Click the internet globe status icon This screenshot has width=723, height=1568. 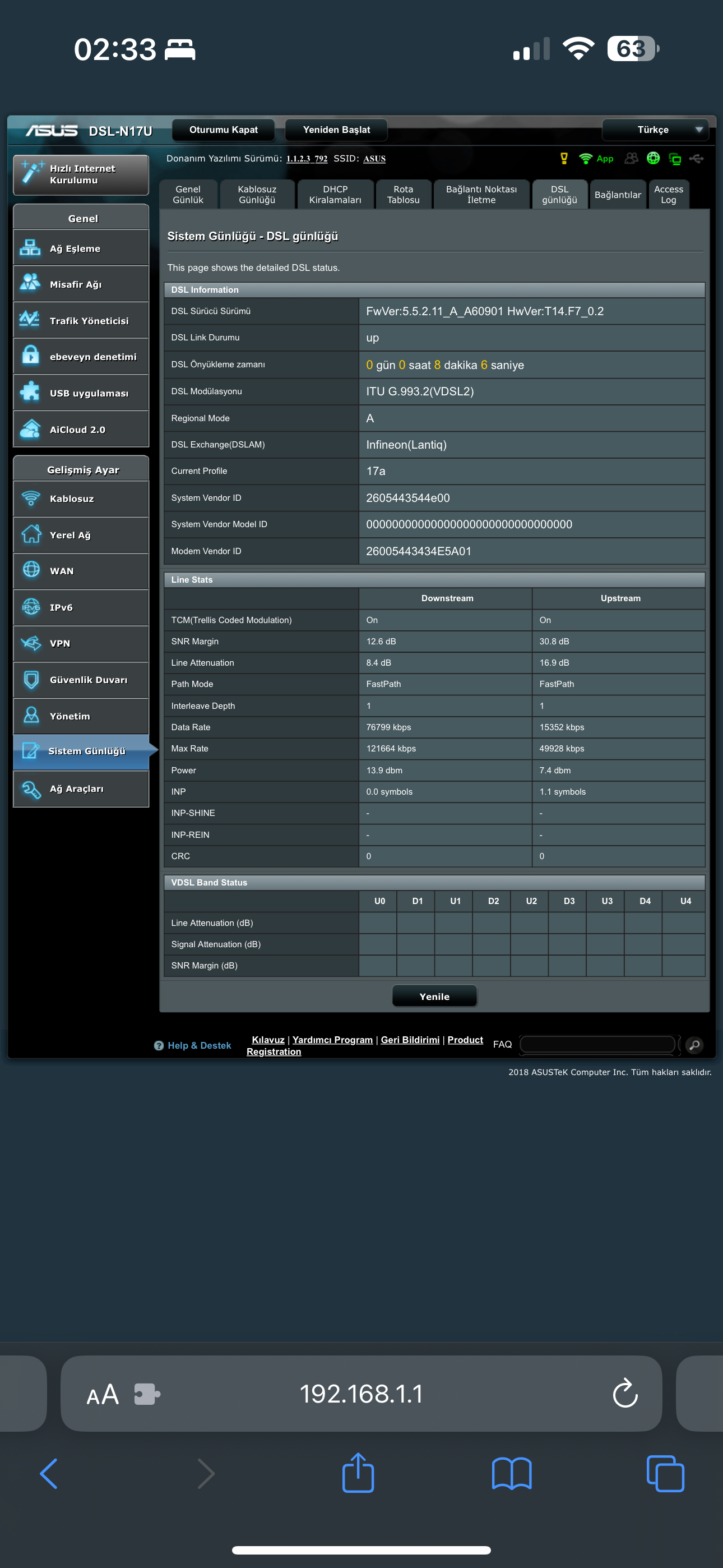(x=653, y=158)
